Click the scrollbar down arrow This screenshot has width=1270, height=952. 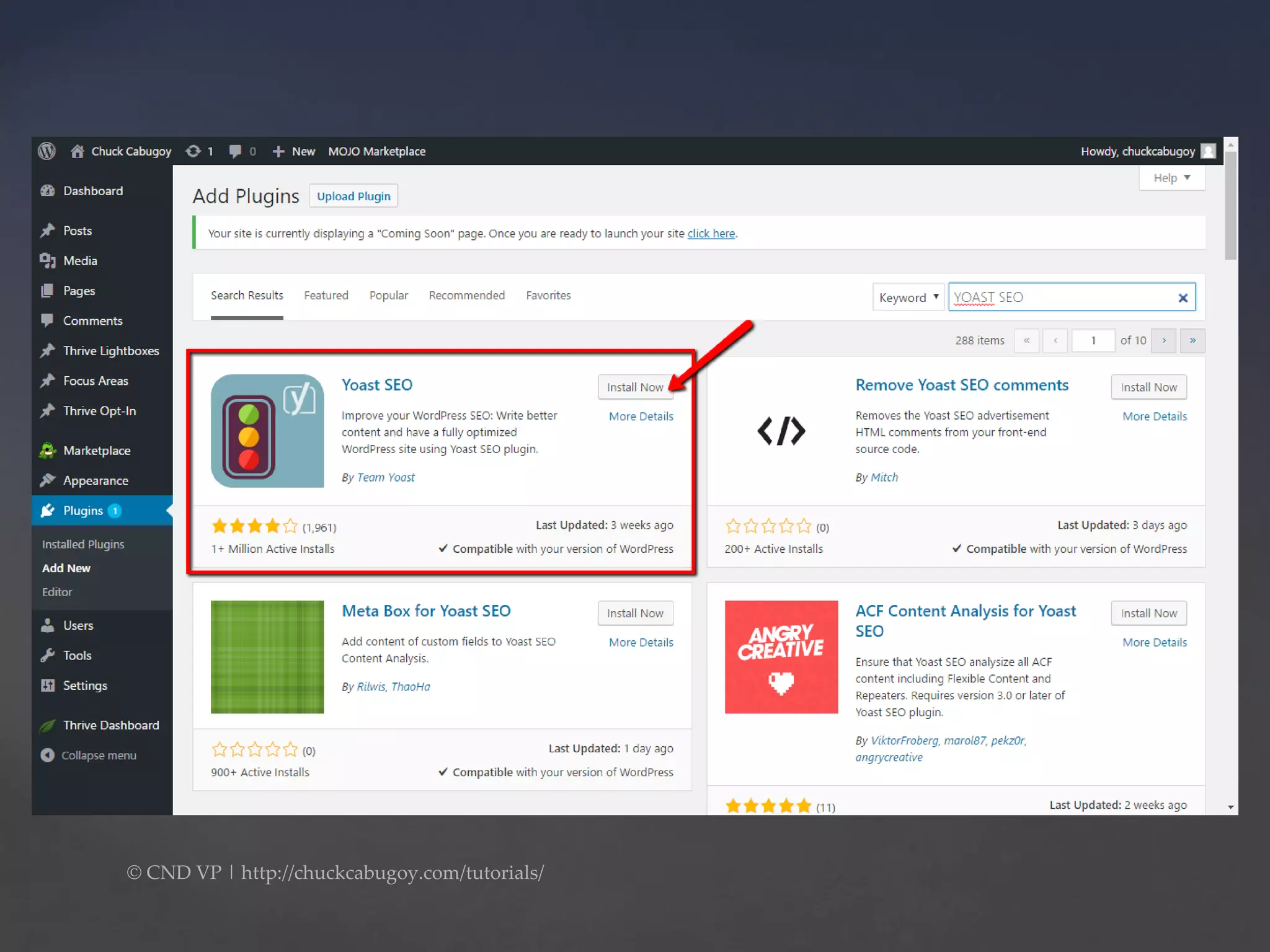(1231, 807)
